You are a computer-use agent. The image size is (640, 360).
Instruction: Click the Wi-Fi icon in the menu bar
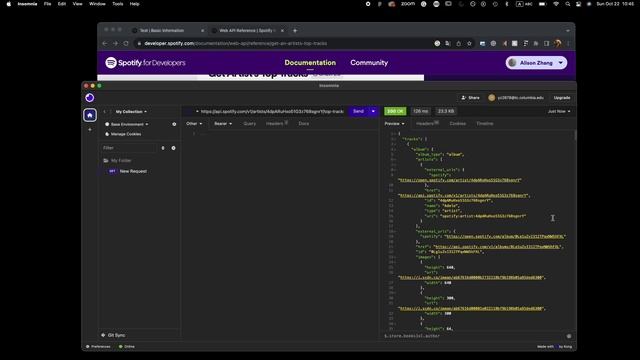click(x=556, y=4)
